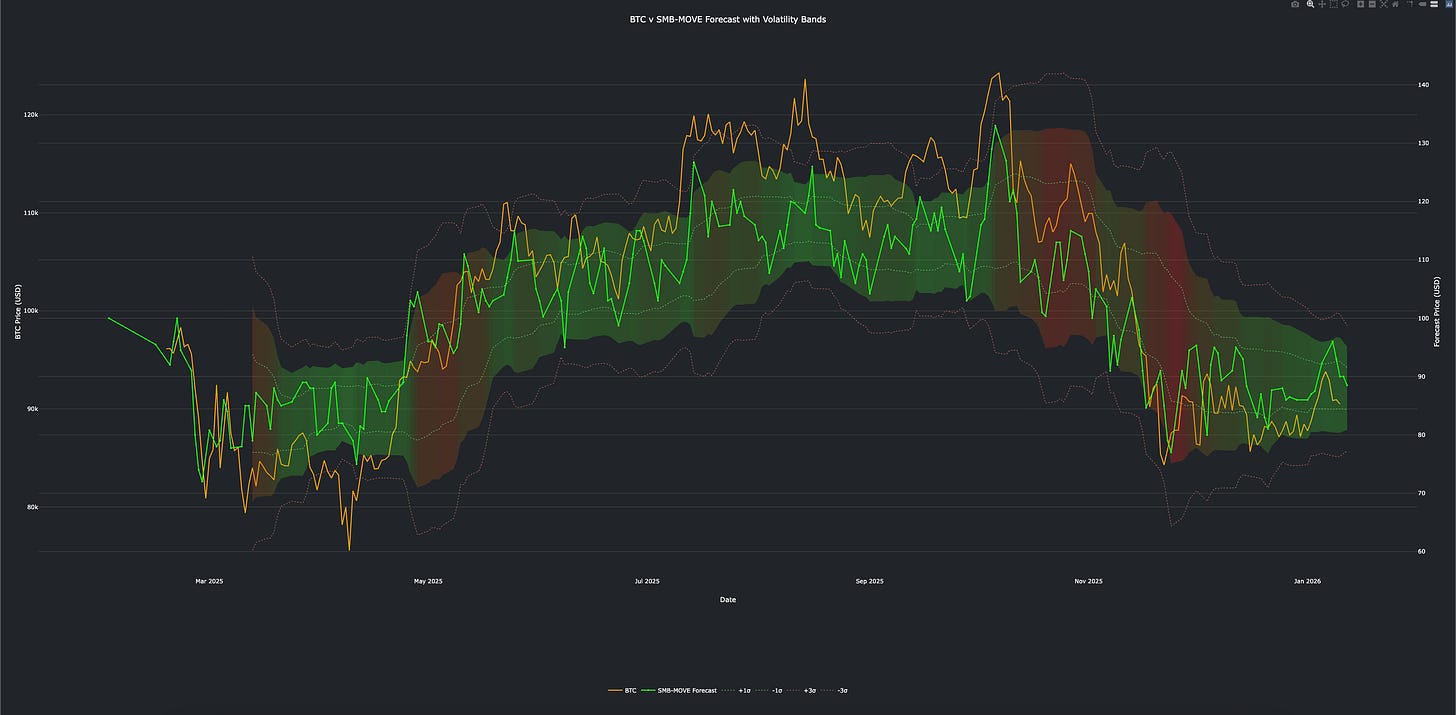Select the Zoom magnifier tool in modebar
The width and height of the screenshot is (1456, 715).
(1310, 4)
